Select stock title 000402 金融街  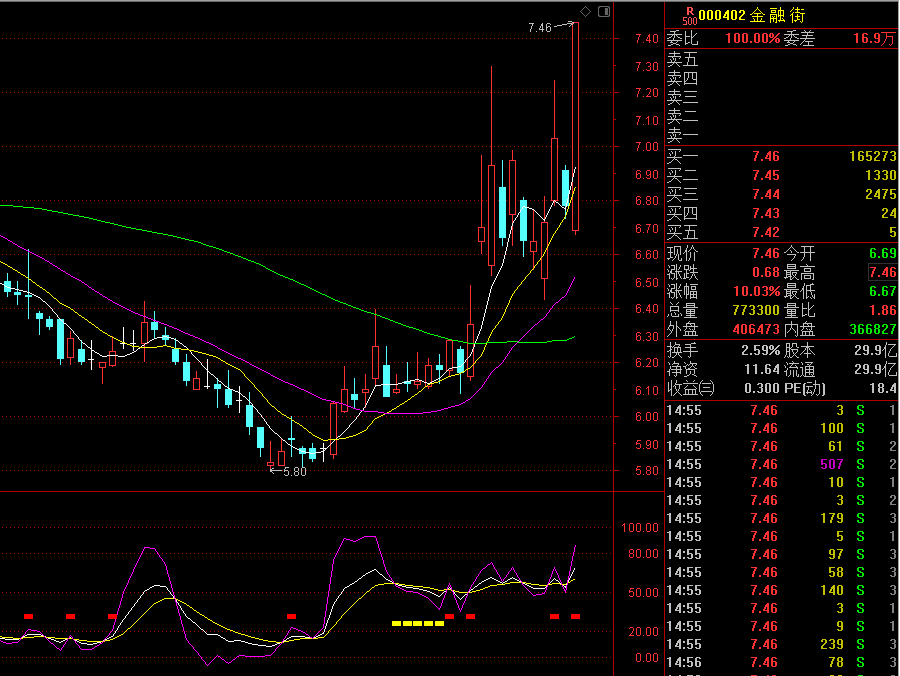pos(750,15)
